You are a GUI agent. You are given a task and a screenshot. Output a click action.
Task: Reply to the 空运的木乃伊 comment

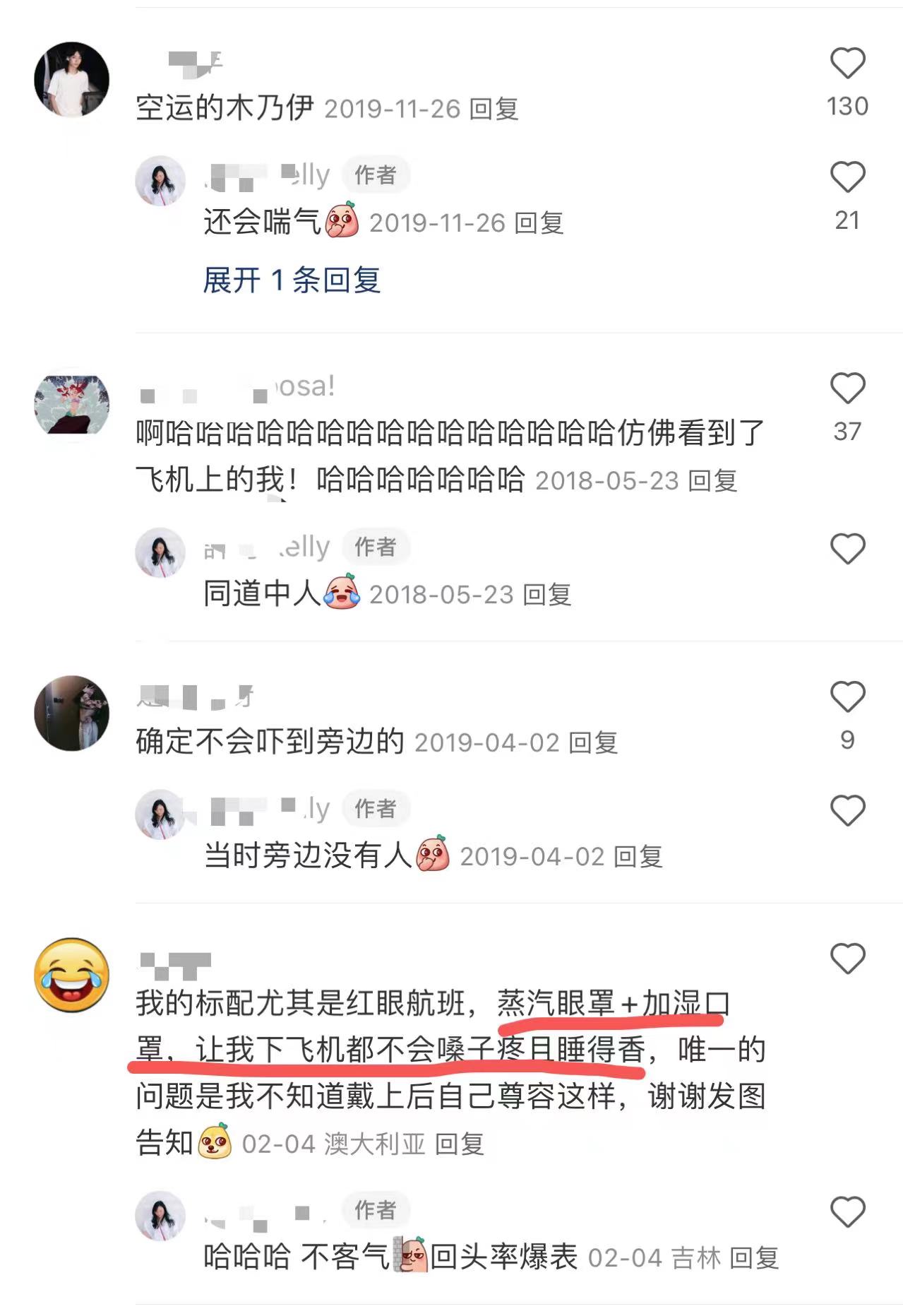tap(494, 109)
